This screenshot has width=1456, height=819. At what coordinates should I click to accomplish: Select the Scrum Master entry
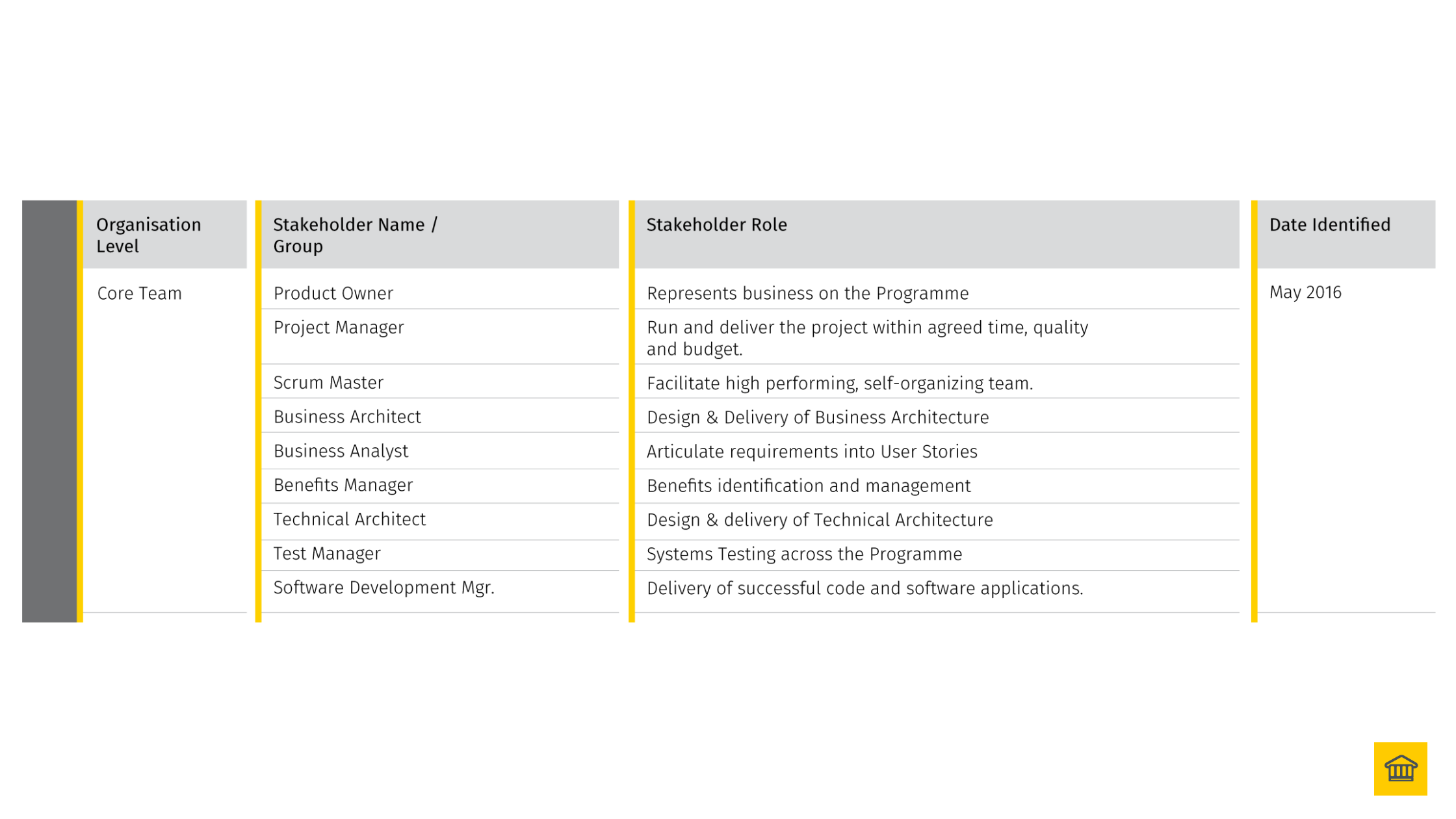point(328,382)
